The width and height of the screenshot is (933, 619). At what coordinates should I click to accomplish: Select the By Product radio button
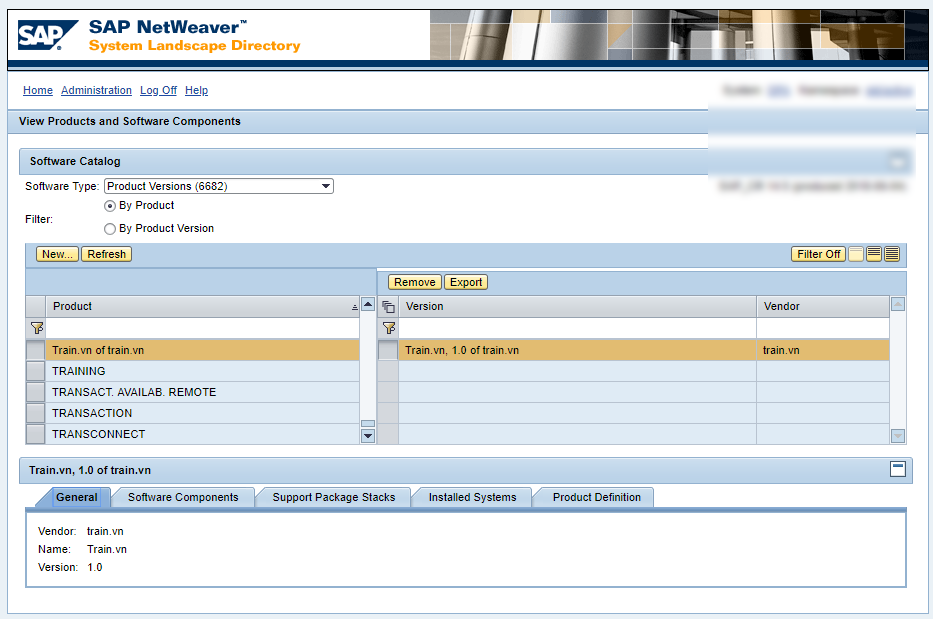coord(110,206)
